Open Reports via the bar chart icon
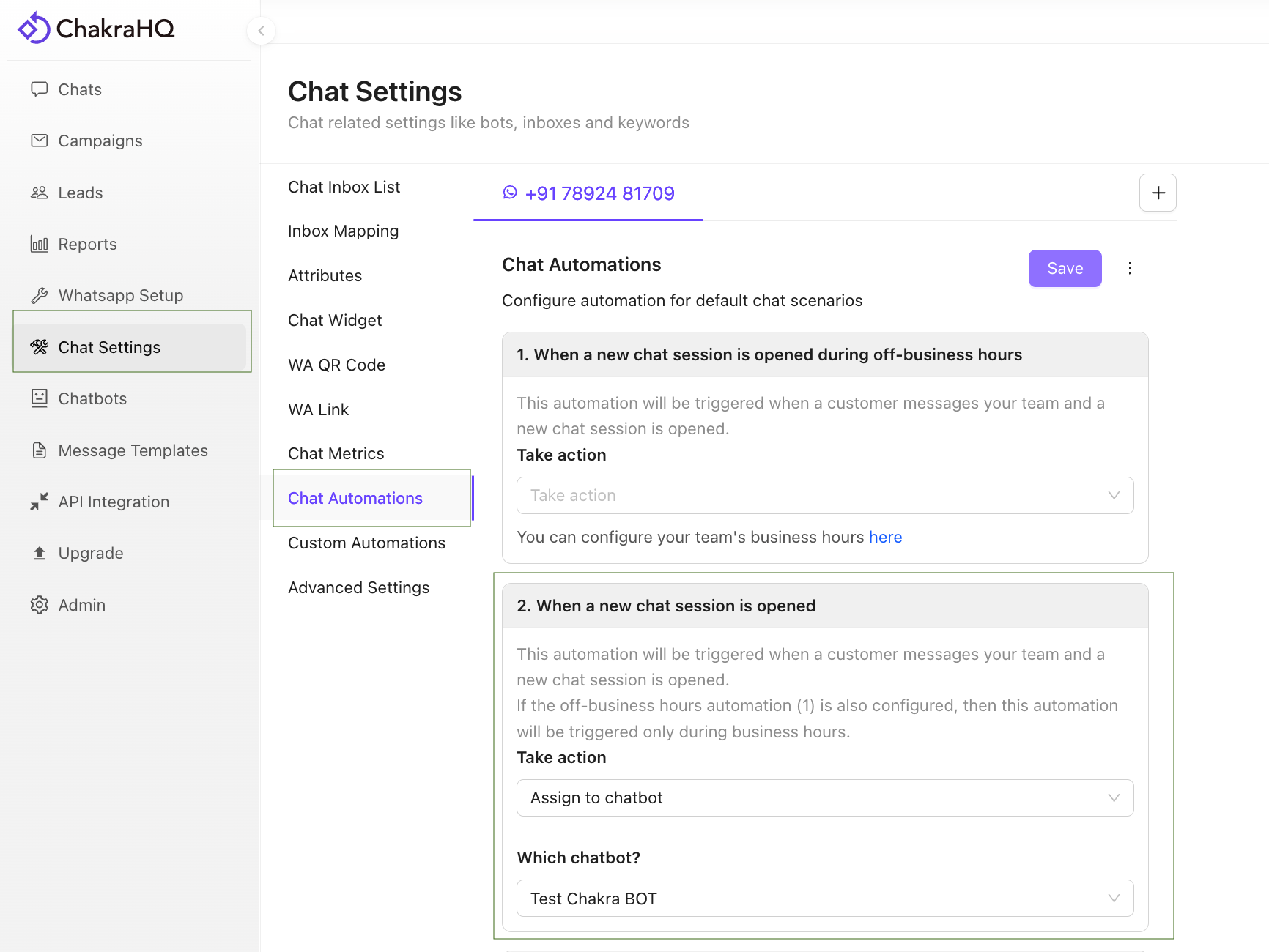The width and height of the screenshot is (1269, 952). pos(40,244)
